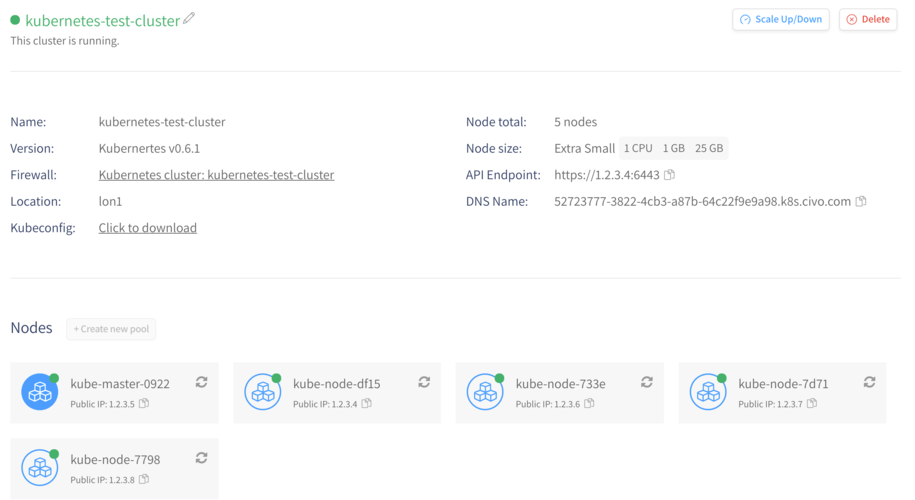
Task: Click Create new pool button
Action: [x=111, y=329]
